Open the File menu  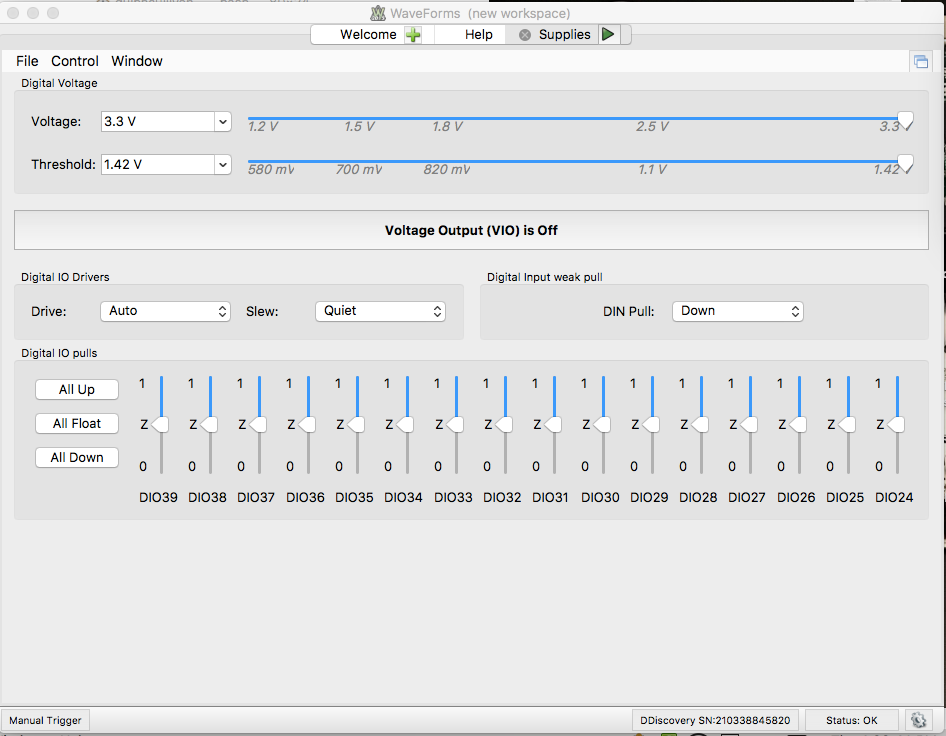tap(27, 61)
